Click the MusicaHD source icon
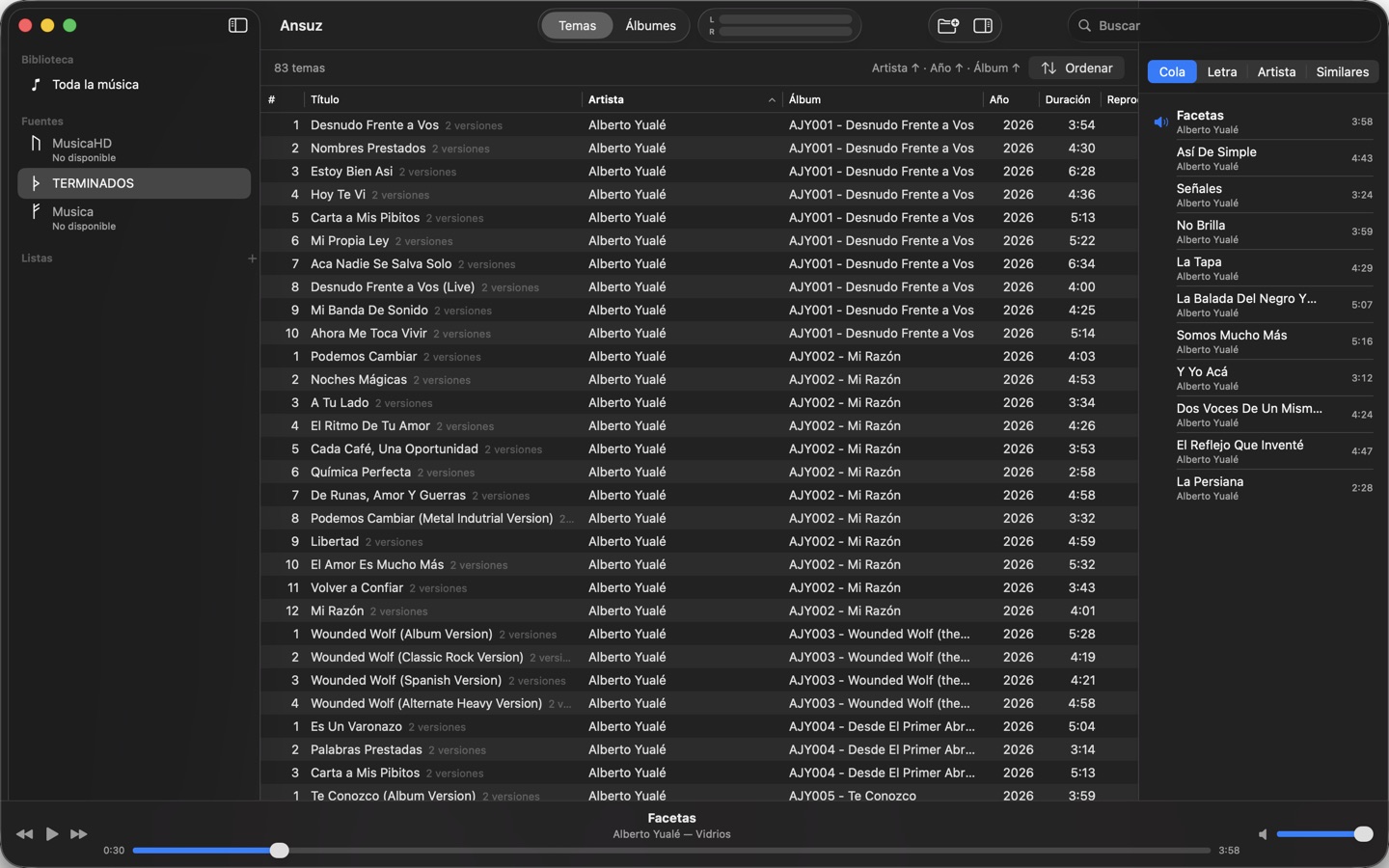The image size is (1389, 868). [x=36, y=144]
